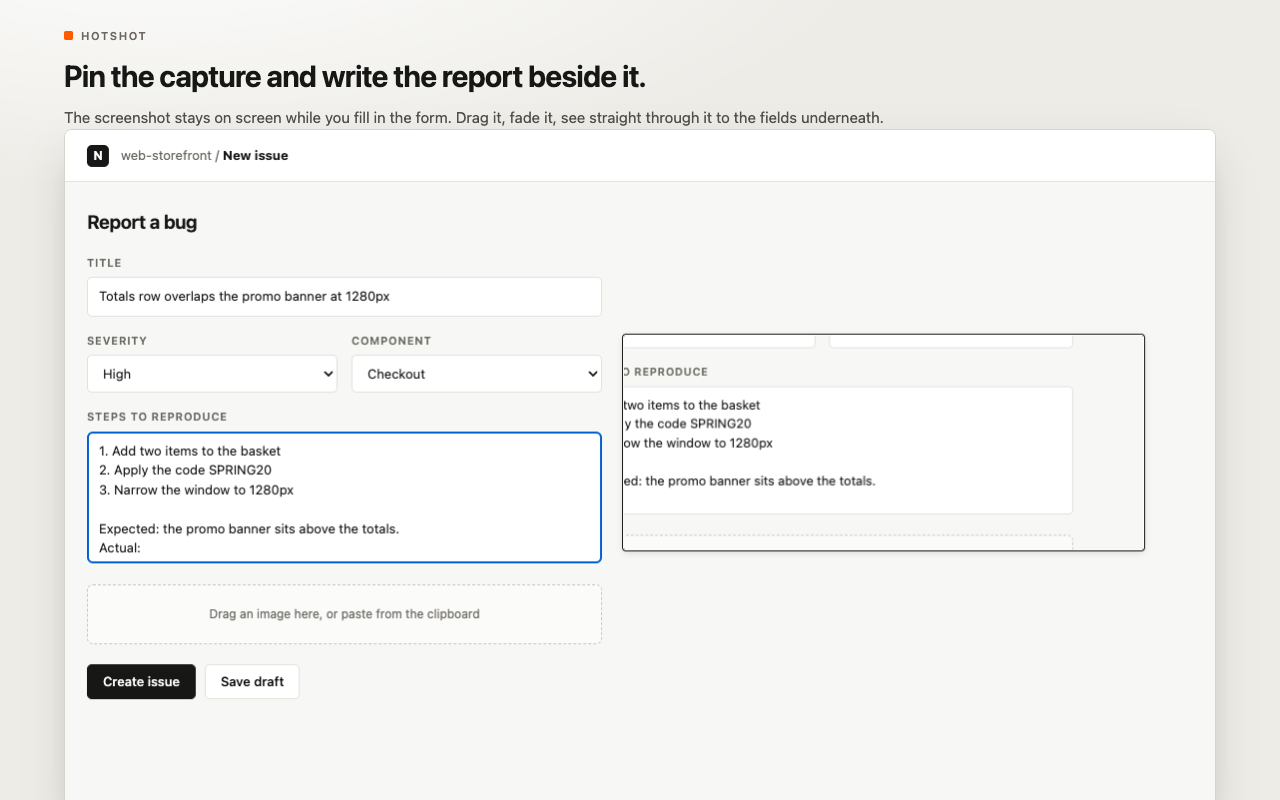Click the 'Actual:' line in the steps
Viewport: 1280px width, 800px height.
pyautogui.click(x=120, y=548)
